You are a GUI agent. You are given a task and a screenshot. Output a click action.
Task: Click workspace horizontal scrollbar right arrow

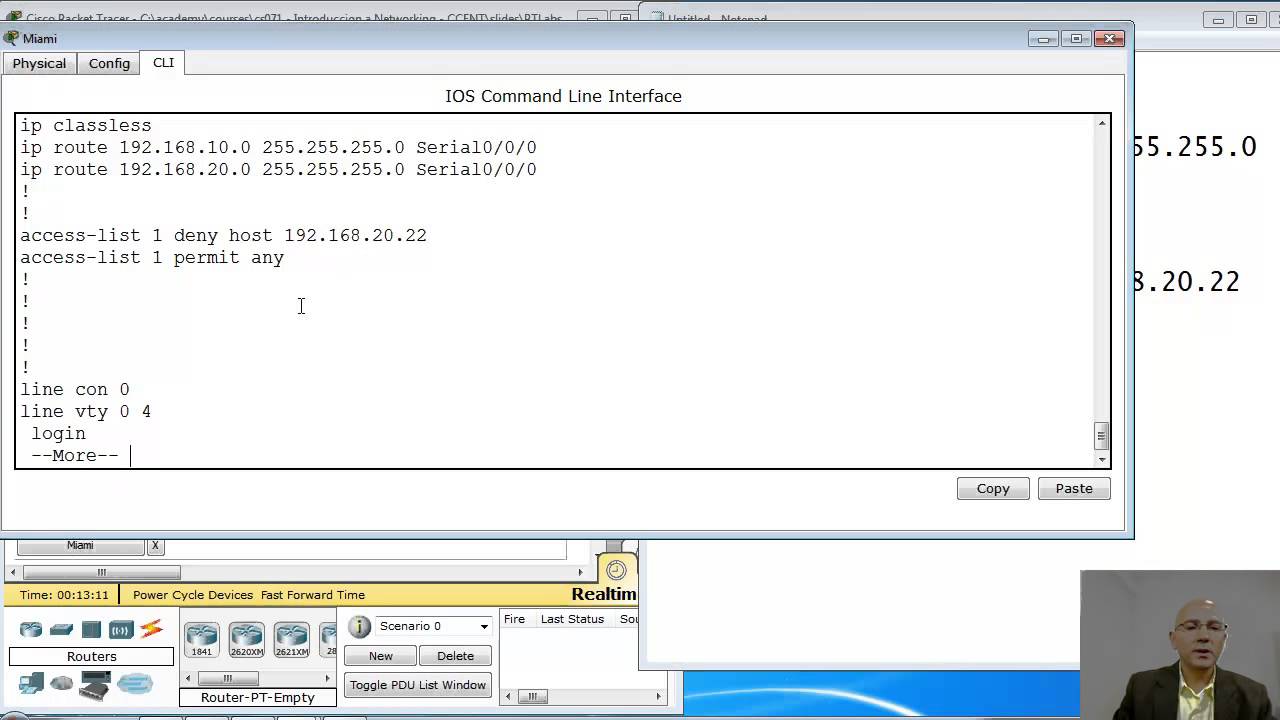[x=580, y=573]
